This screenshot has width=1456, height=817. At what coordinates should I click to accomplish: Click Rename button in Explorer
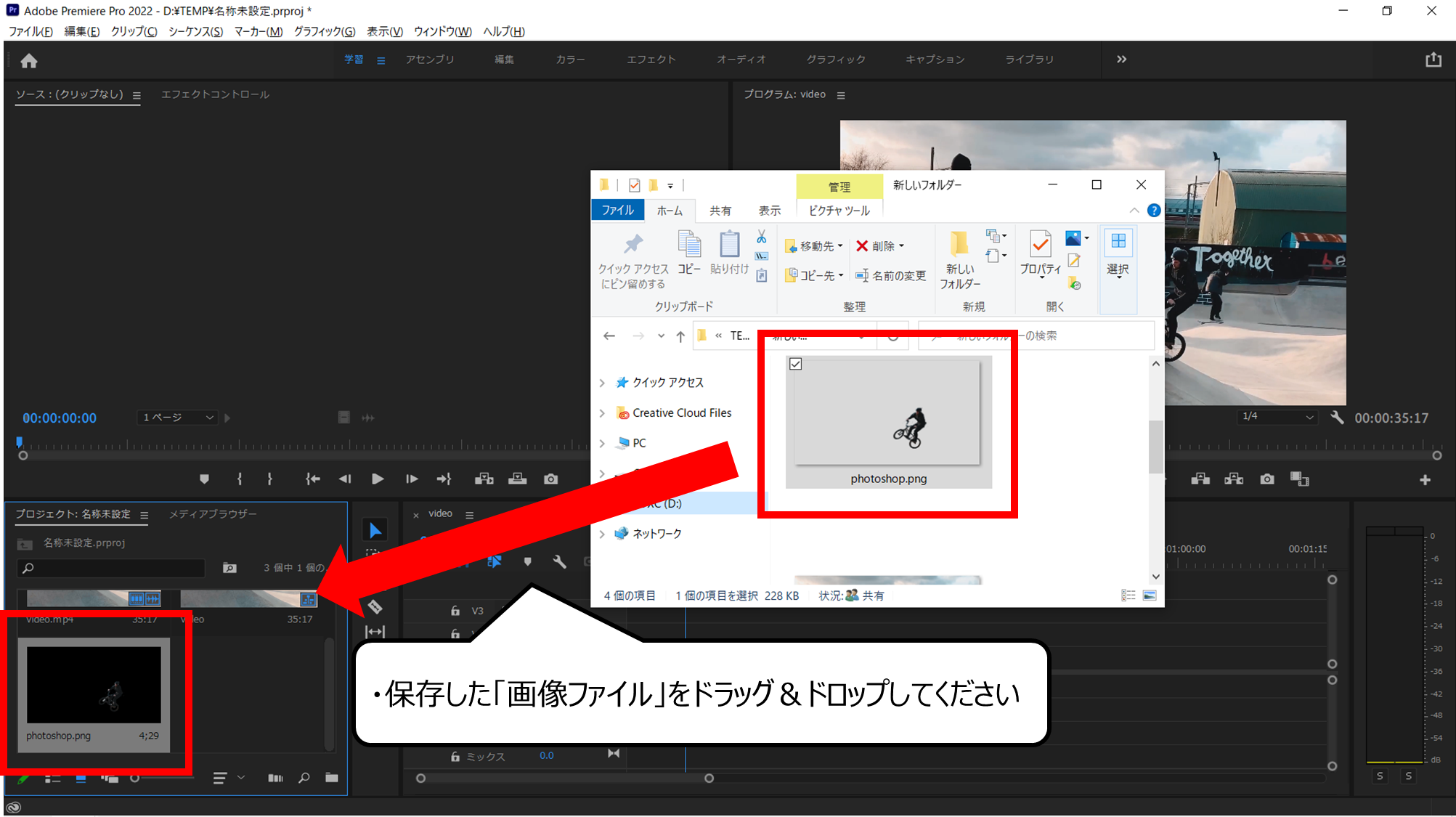click(890, 275)
